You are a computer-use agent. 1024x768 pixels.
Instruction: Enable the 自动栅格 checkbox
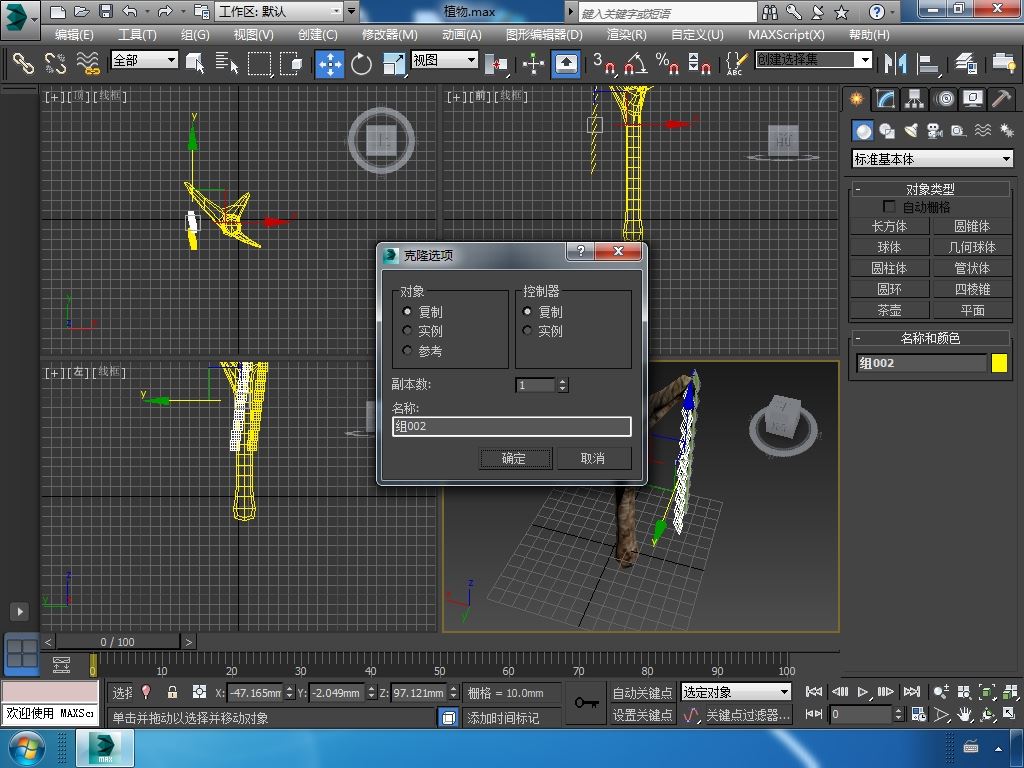[x=889, y=207]
